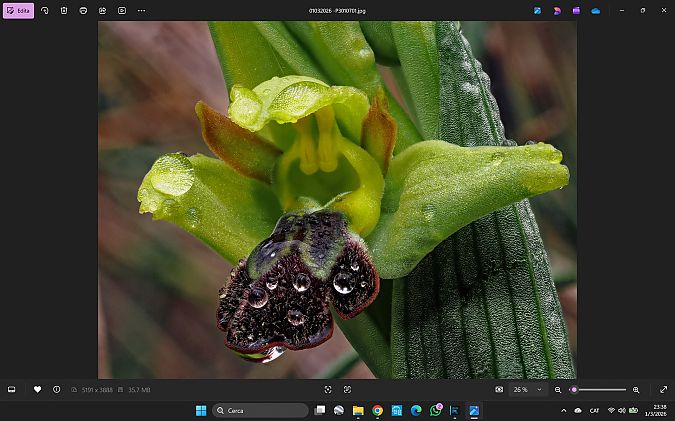Open the three-dots more options menu

point(141,10)
